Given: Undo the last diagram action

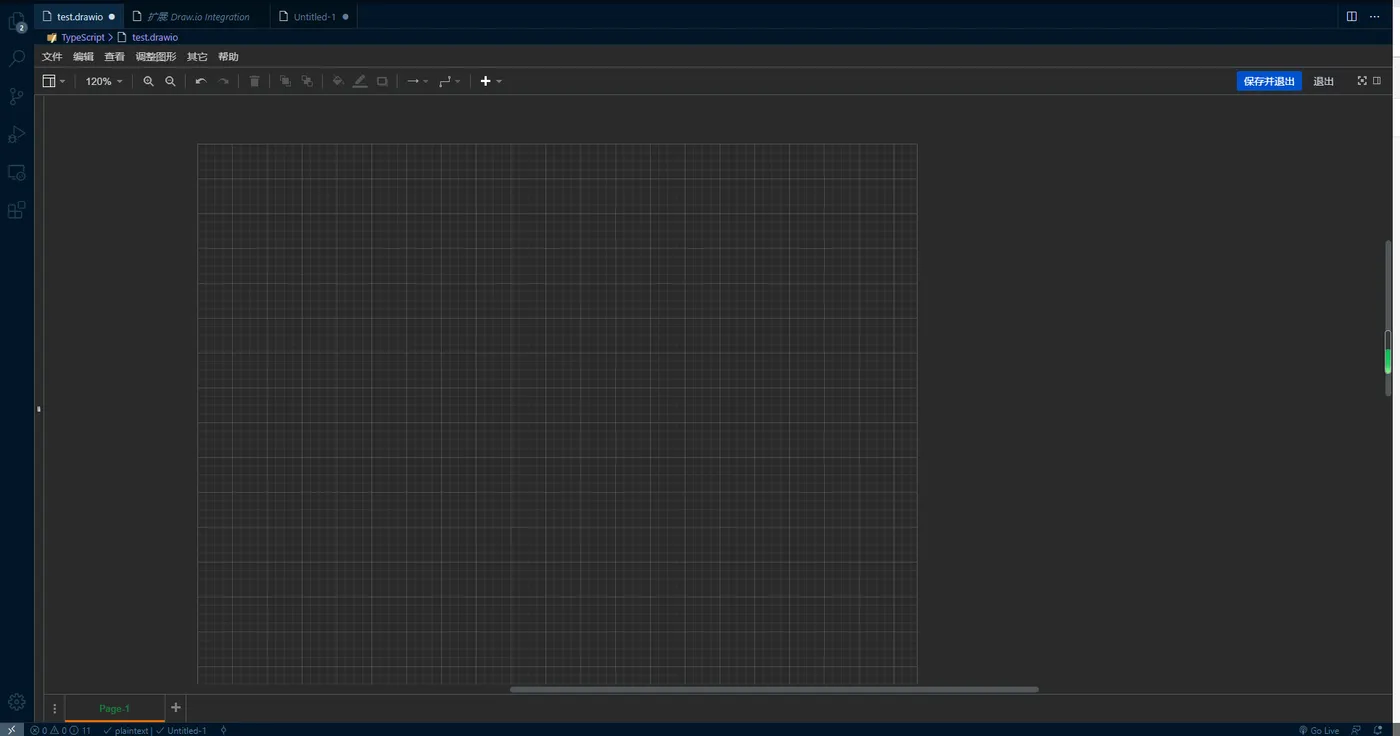Looking at the screenshot, I should pos(201,81).
